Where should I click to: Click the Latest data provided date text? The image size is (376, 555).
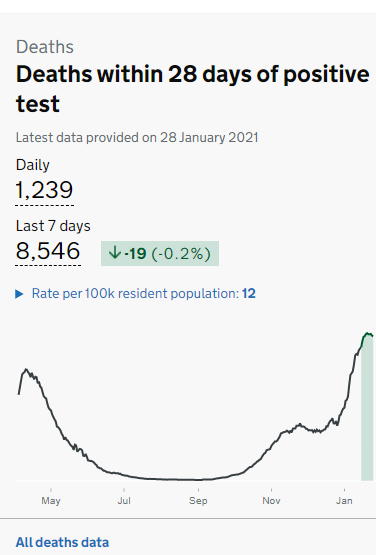(137, 137)
